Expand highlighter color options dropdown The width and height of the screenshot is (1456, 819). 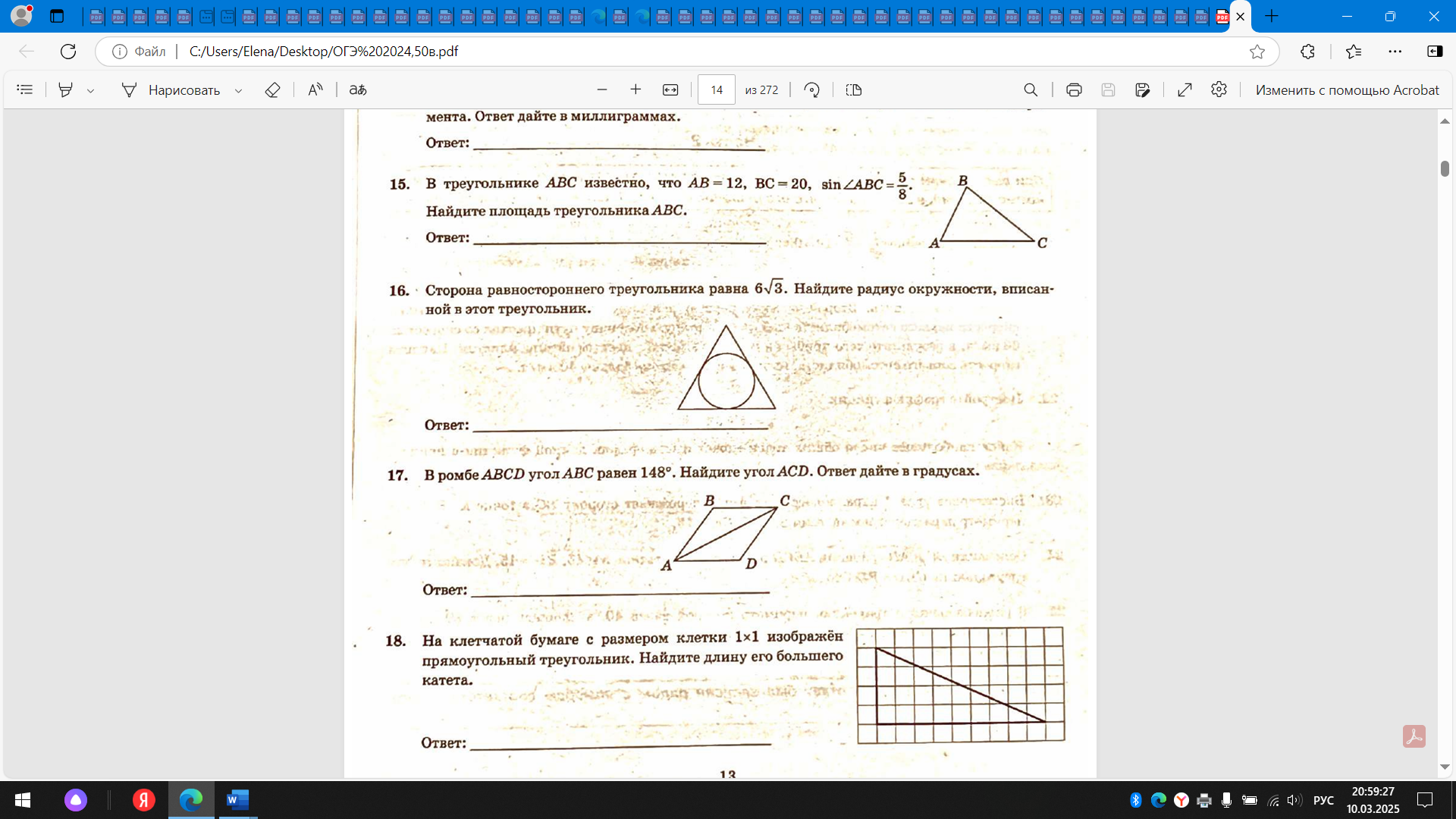coord(90,90)
